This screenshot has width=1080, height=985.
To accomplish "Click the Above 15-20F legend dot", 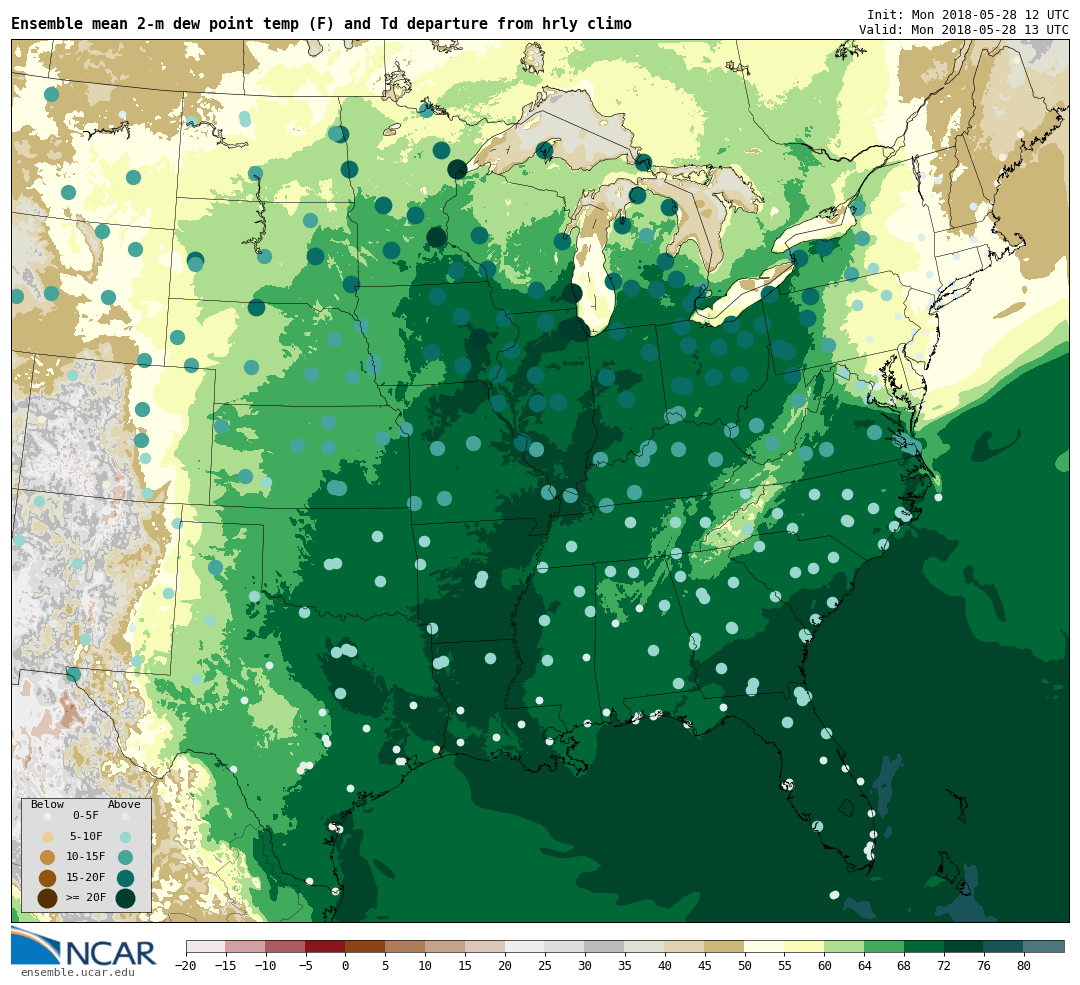I will pos(125,878).
